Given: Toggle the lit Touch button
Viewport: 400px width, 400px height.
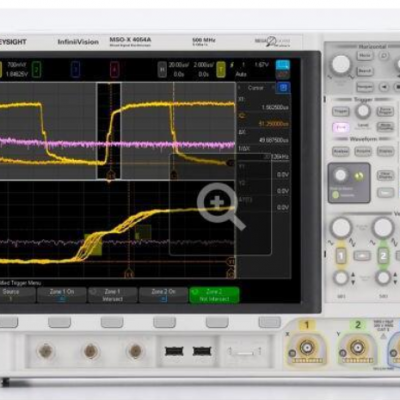Looking at the screenshot, I should tap(341, 127).
